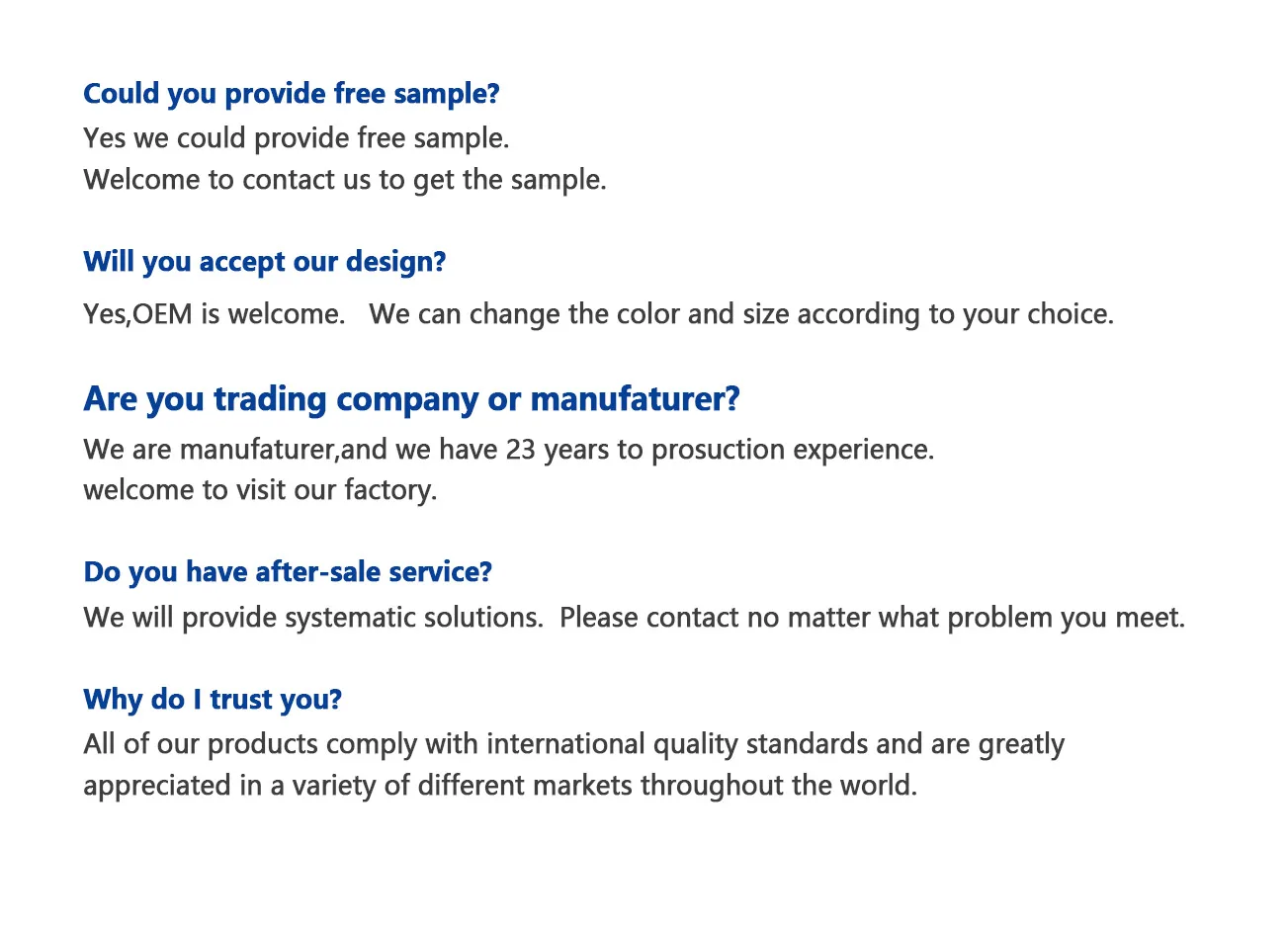Click the text 'Yes,OEM is welcome.'
This screenshot has height=930, width=1288.
pos(215,314)
